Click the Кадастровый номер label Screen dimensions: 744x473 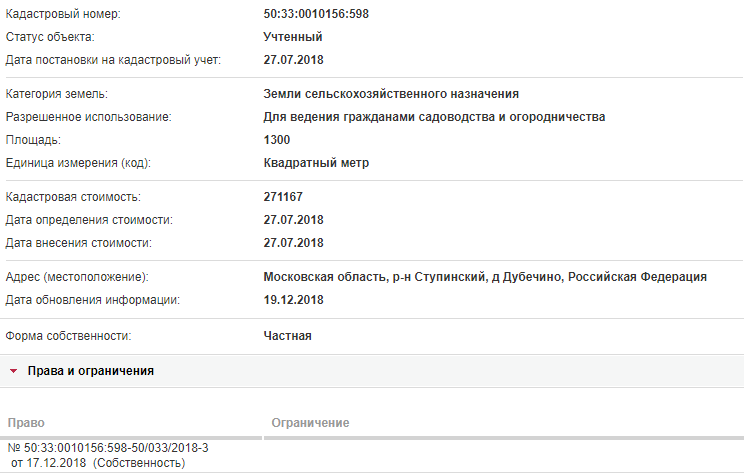63,14
